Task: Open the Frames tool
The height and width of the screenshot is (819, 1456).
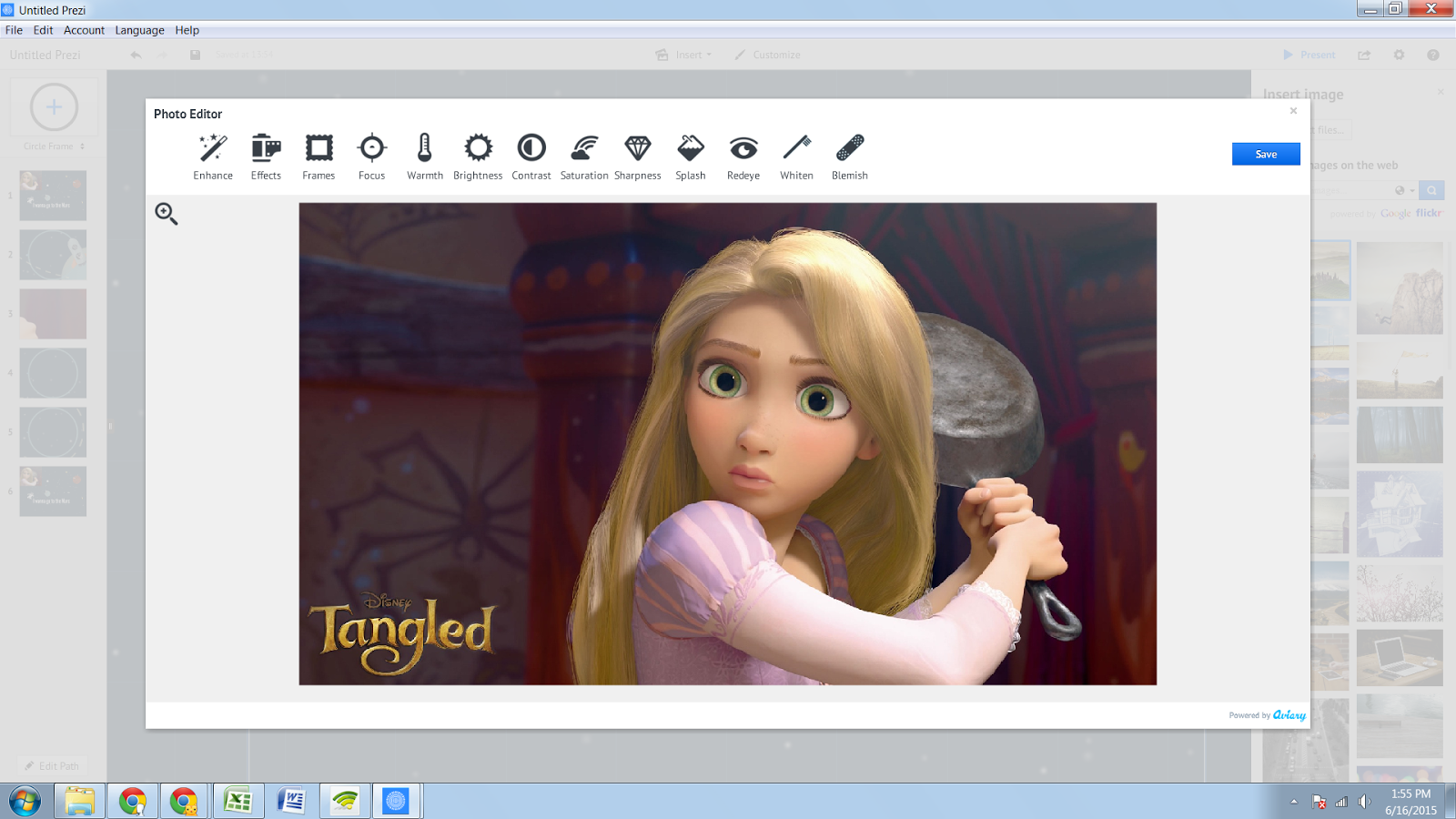Action: click(318, 157)
